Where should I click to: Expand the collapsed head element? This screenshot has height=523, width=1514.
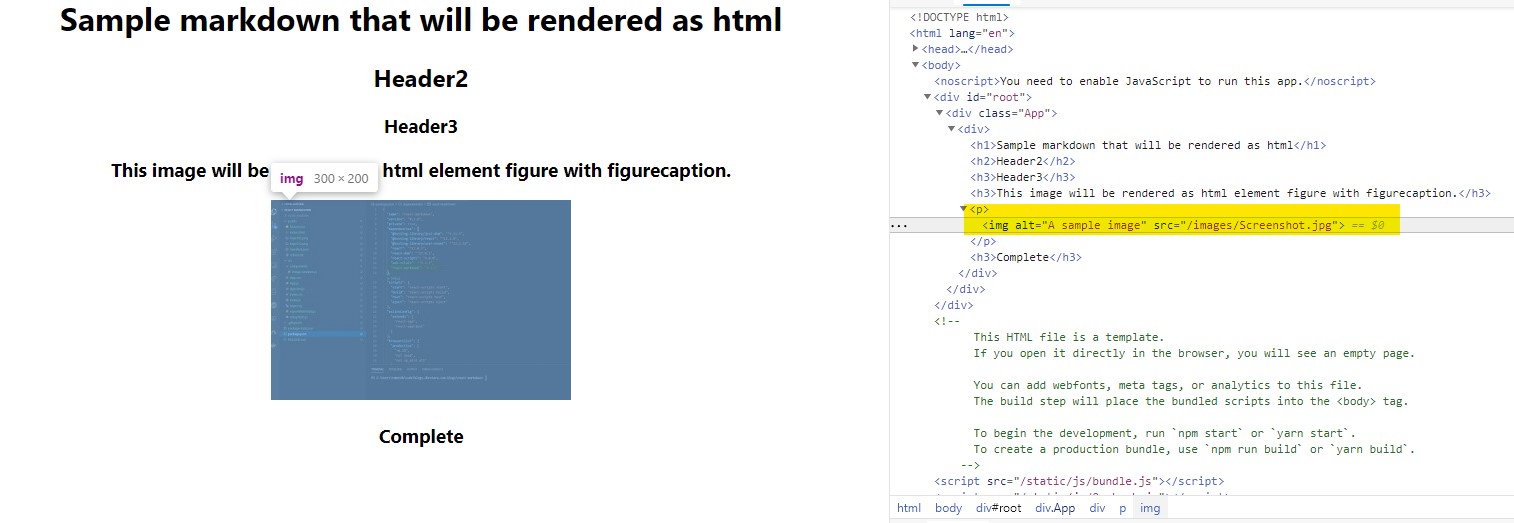915,49
